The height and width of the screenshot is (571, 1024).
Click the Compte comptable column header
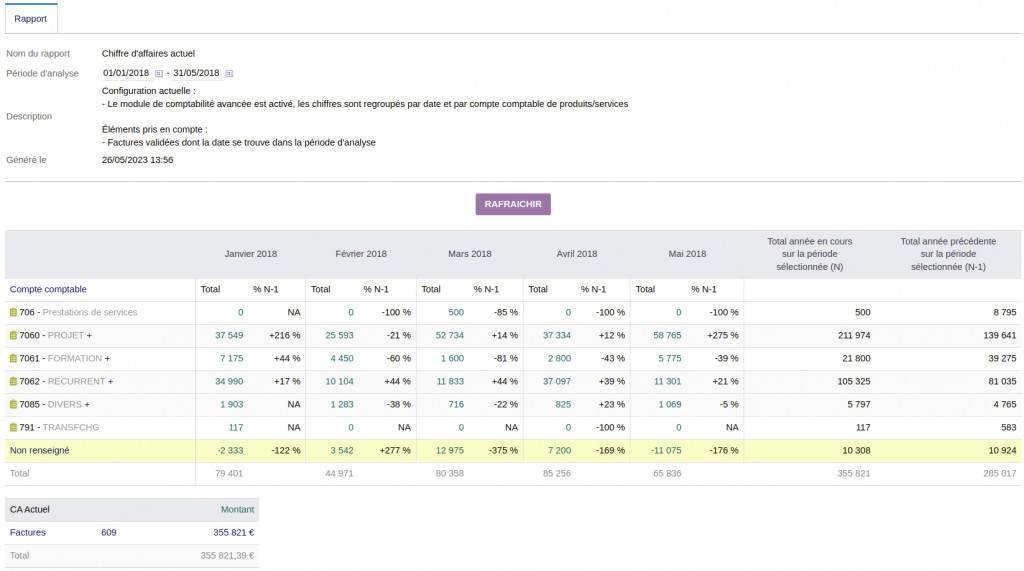(48, 289)
